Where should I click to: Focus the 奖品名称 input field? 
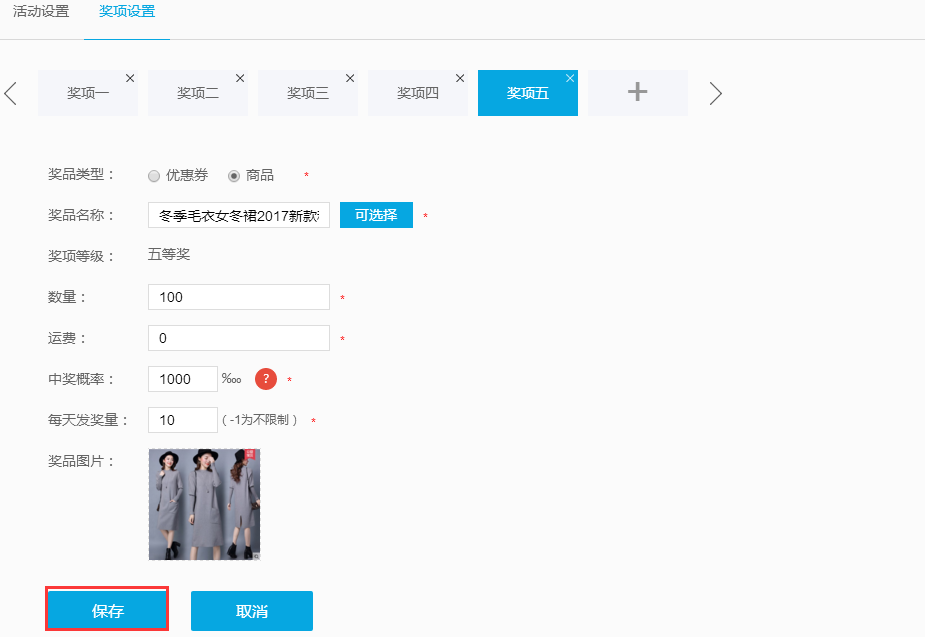239,215
